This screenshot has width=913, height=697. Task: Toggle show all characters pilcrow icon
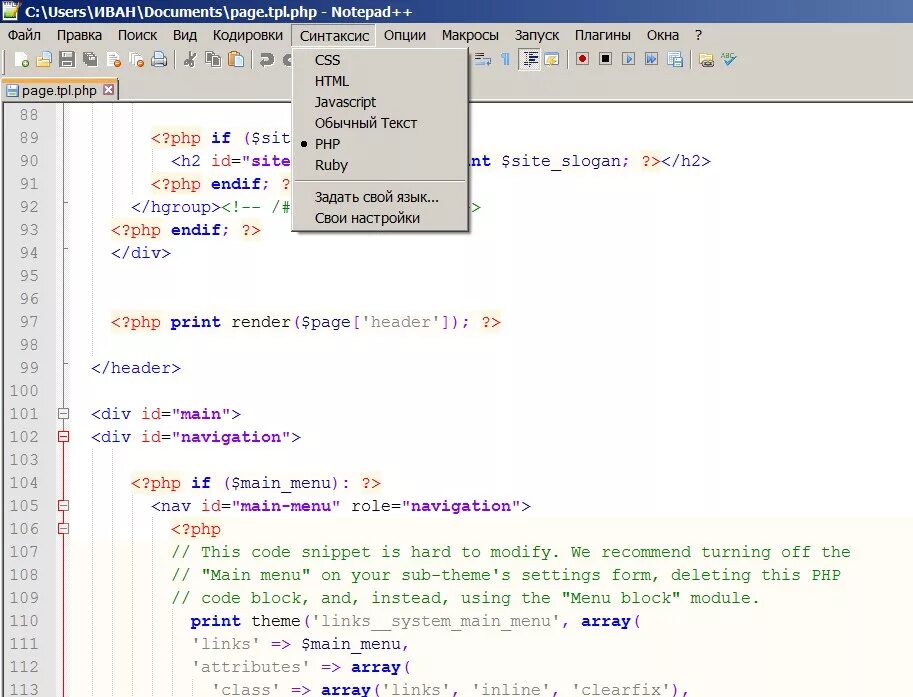click(505, 59)
